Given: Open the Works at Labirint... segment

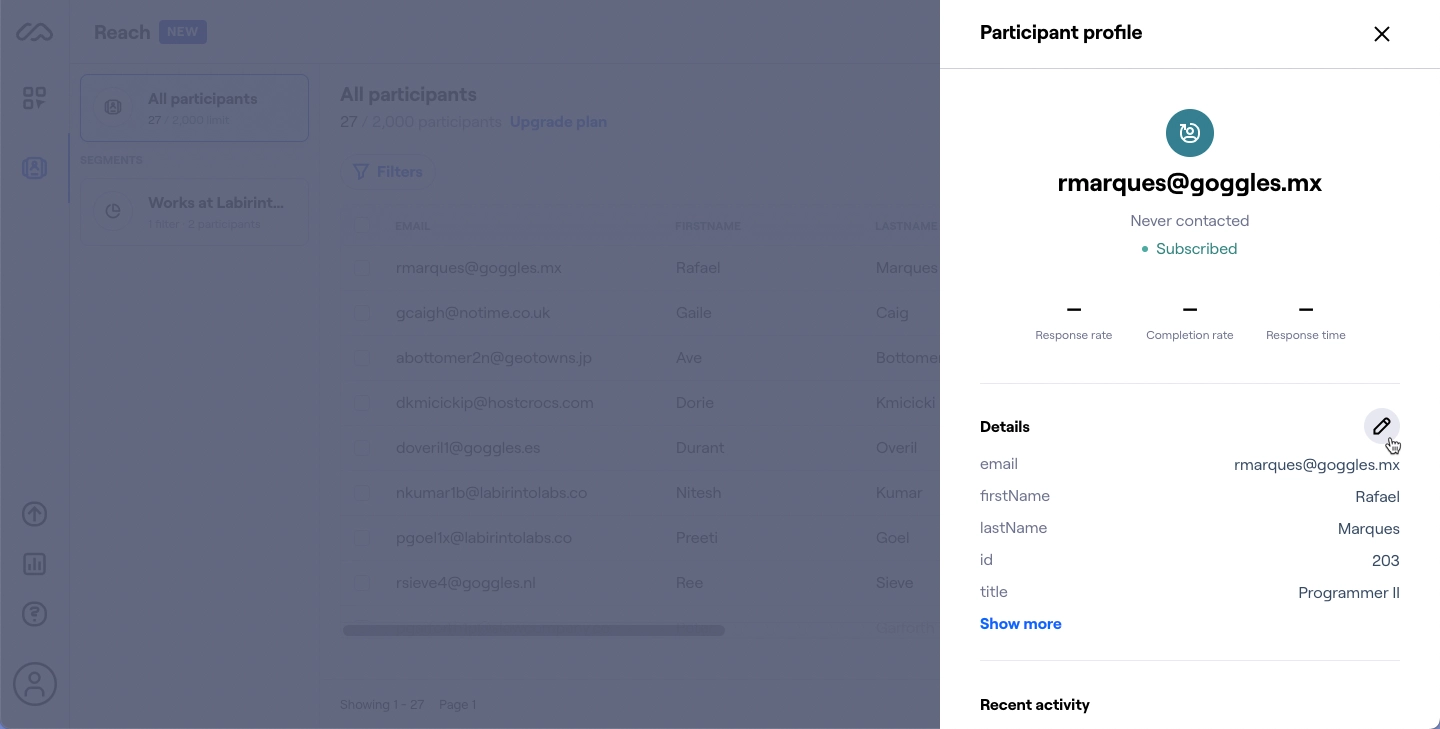Looking at the screenshot, I should point(194,211).
